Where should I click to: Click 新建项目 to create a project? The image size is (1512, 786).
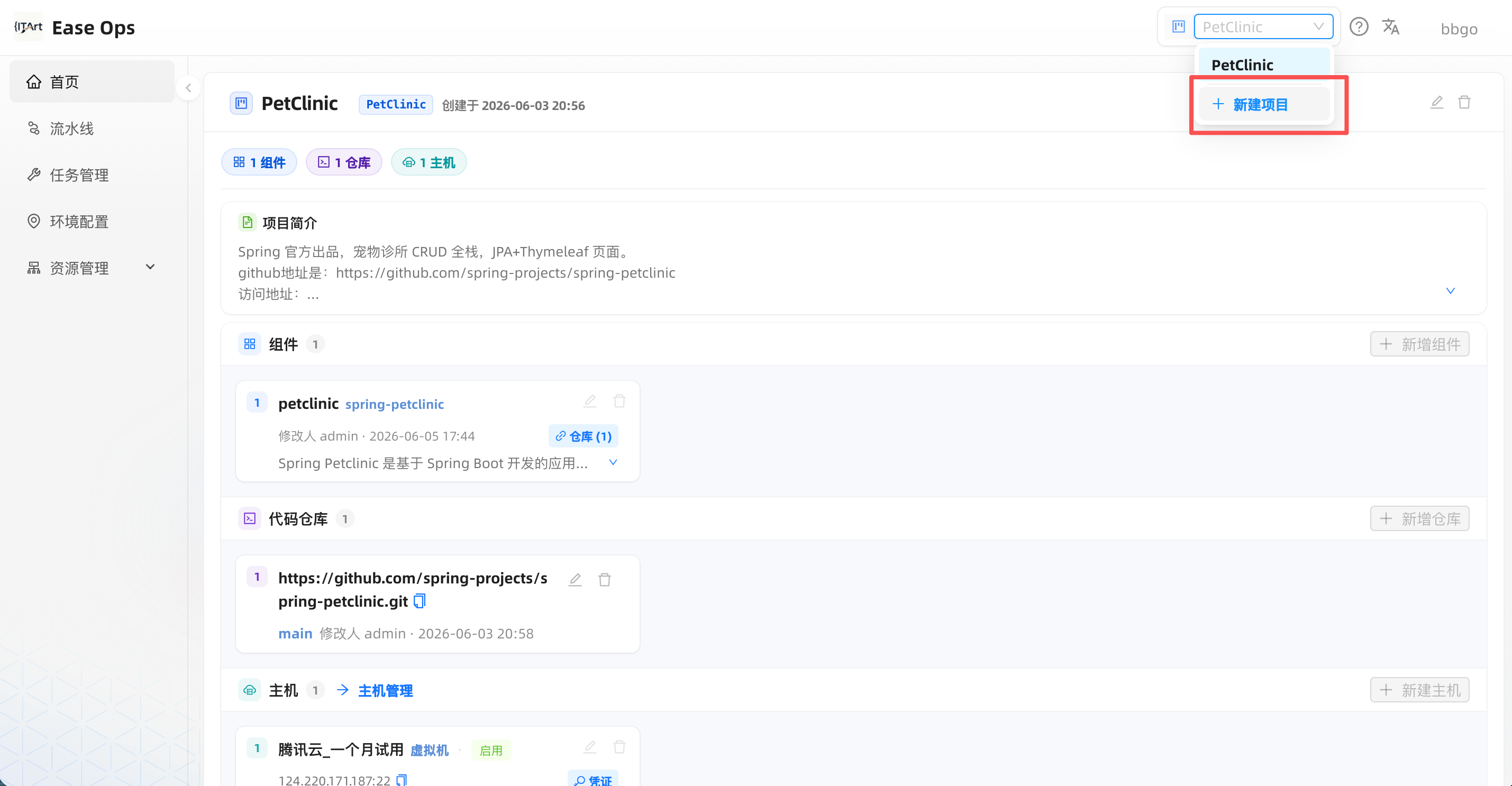click(x=1264, y=105)
